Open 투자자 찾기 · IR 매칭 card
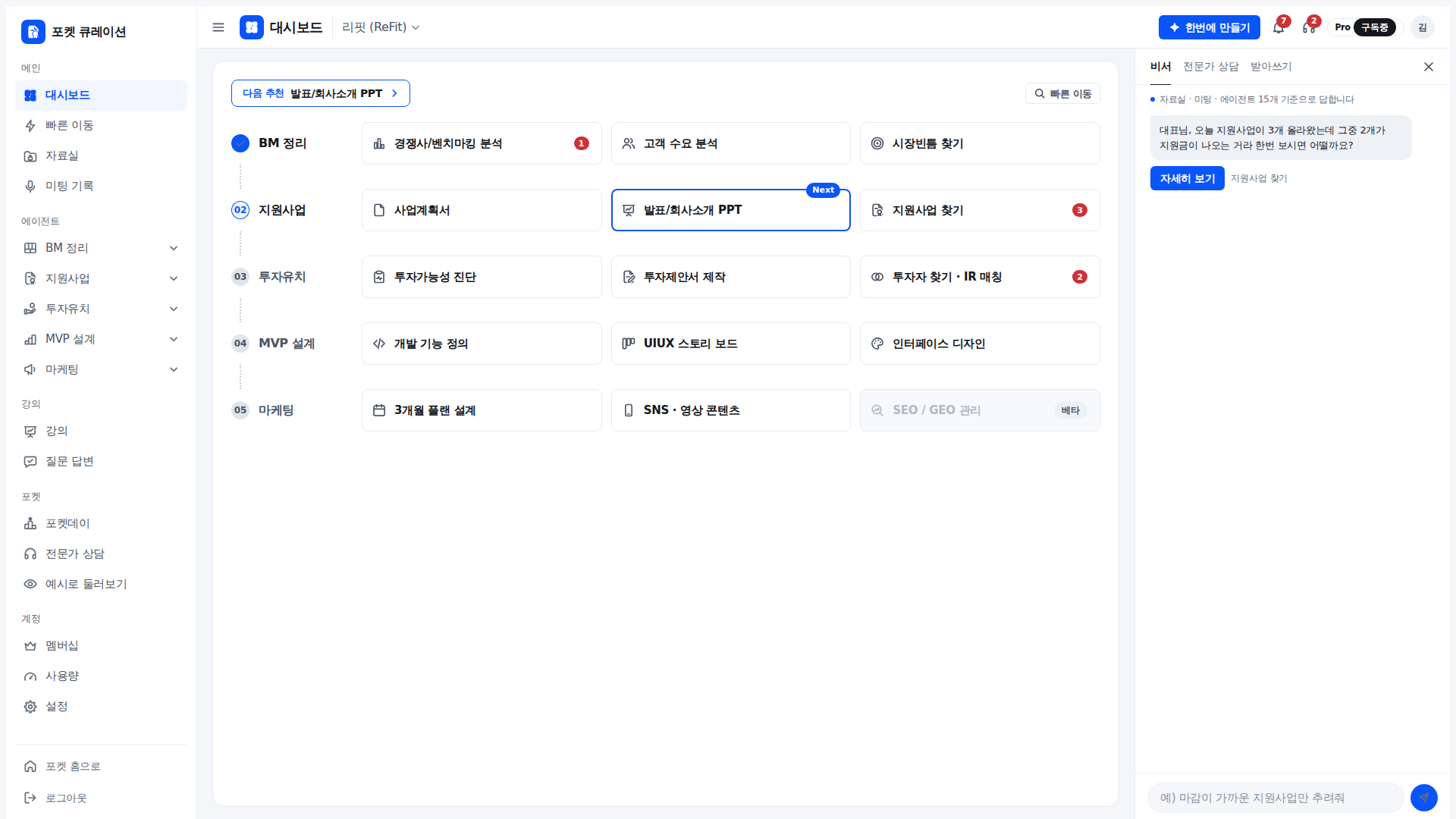Image resolution: width=1456 pixels, height=819 pixels. pos(980,277)
